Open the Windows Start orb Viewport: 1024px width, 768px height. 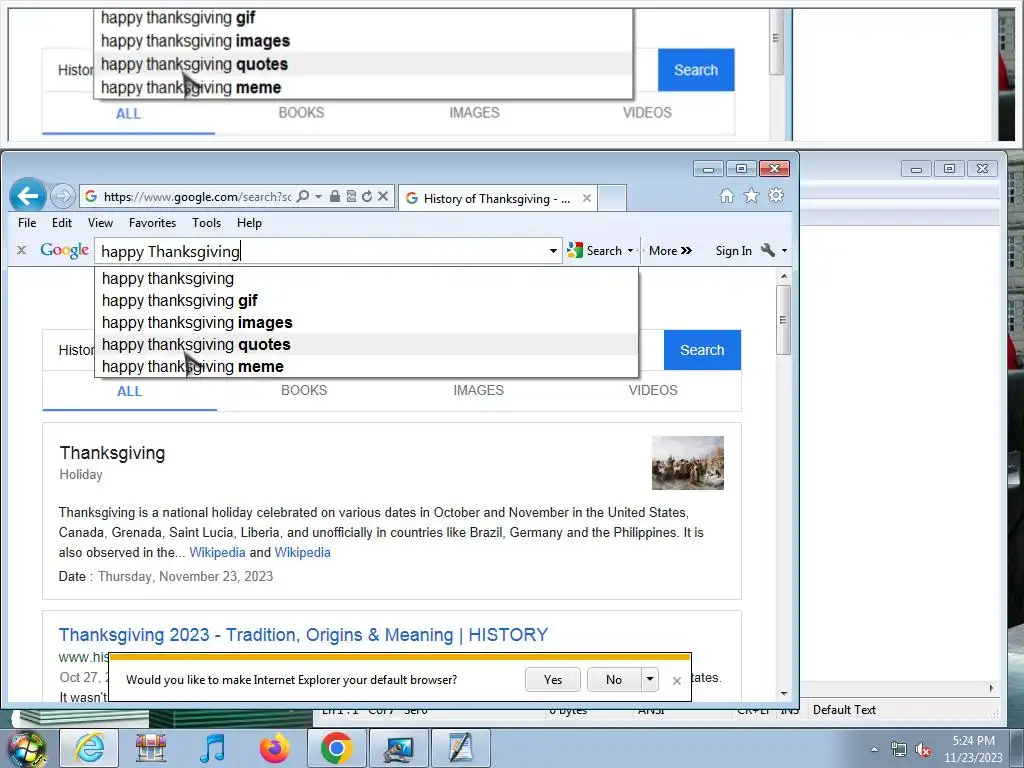pyautogui.click(x=26, y=749)
